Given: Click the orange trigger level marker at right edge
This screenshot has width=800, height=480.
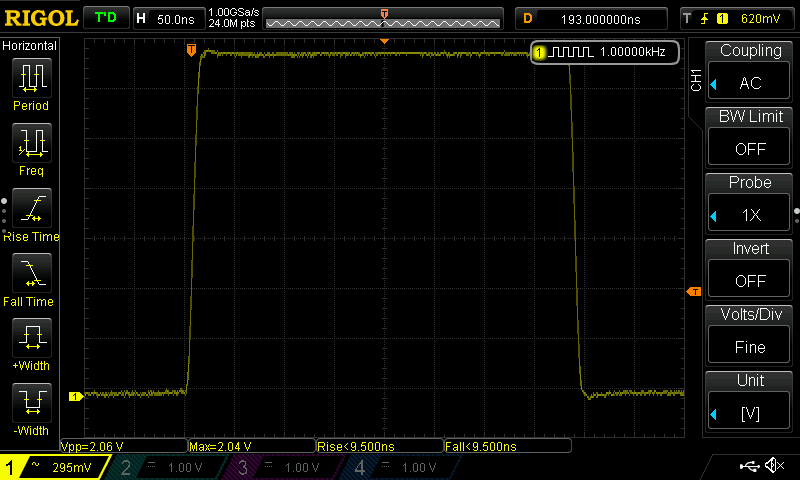Looking at the screenshot, I should [x=694, y=291].
